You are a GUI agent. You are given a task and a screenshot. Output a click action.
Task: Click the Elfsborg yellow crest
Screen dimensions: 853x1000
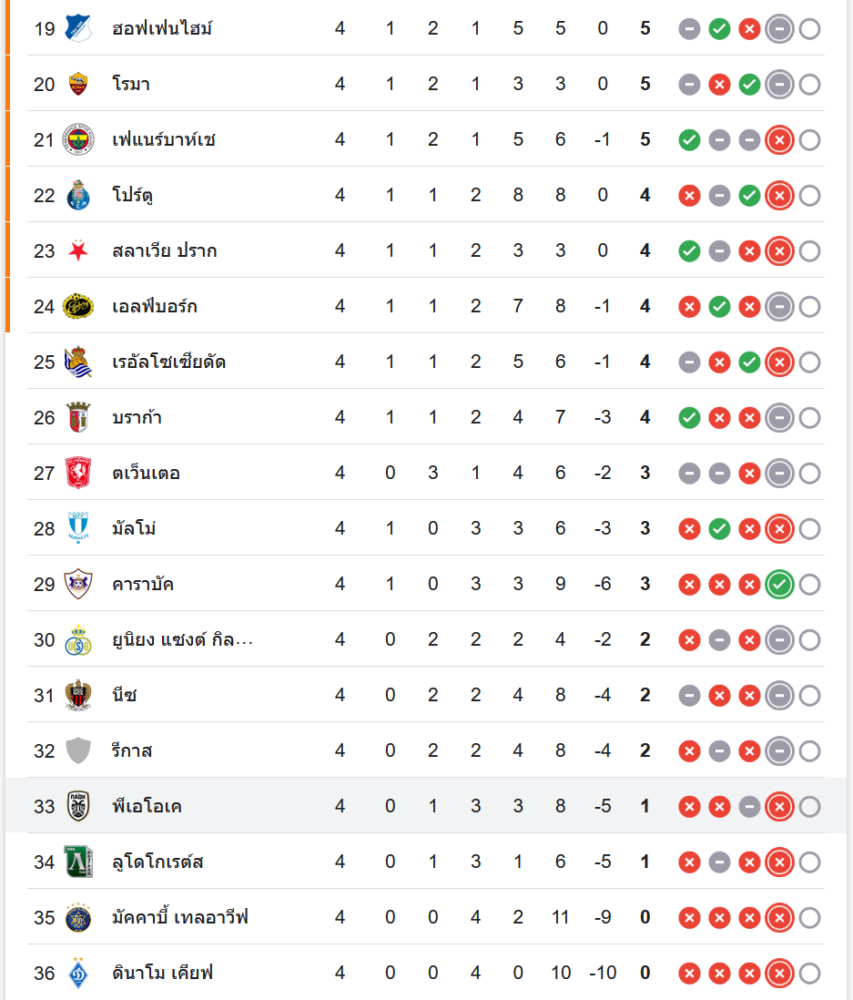click(78, 306)
